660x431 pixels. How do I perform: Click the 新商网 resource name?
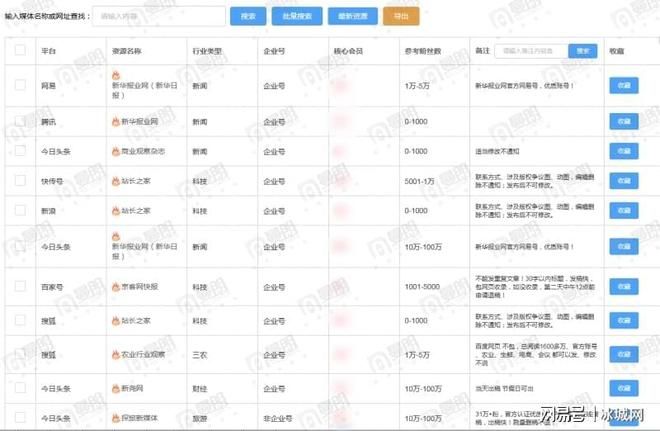coord(132,388)
